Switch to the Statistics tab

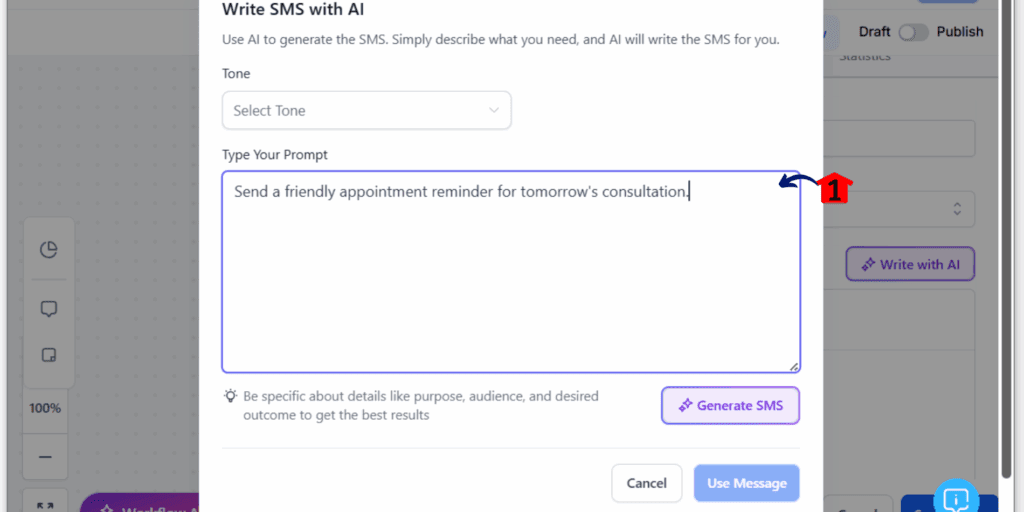(865, 57)
